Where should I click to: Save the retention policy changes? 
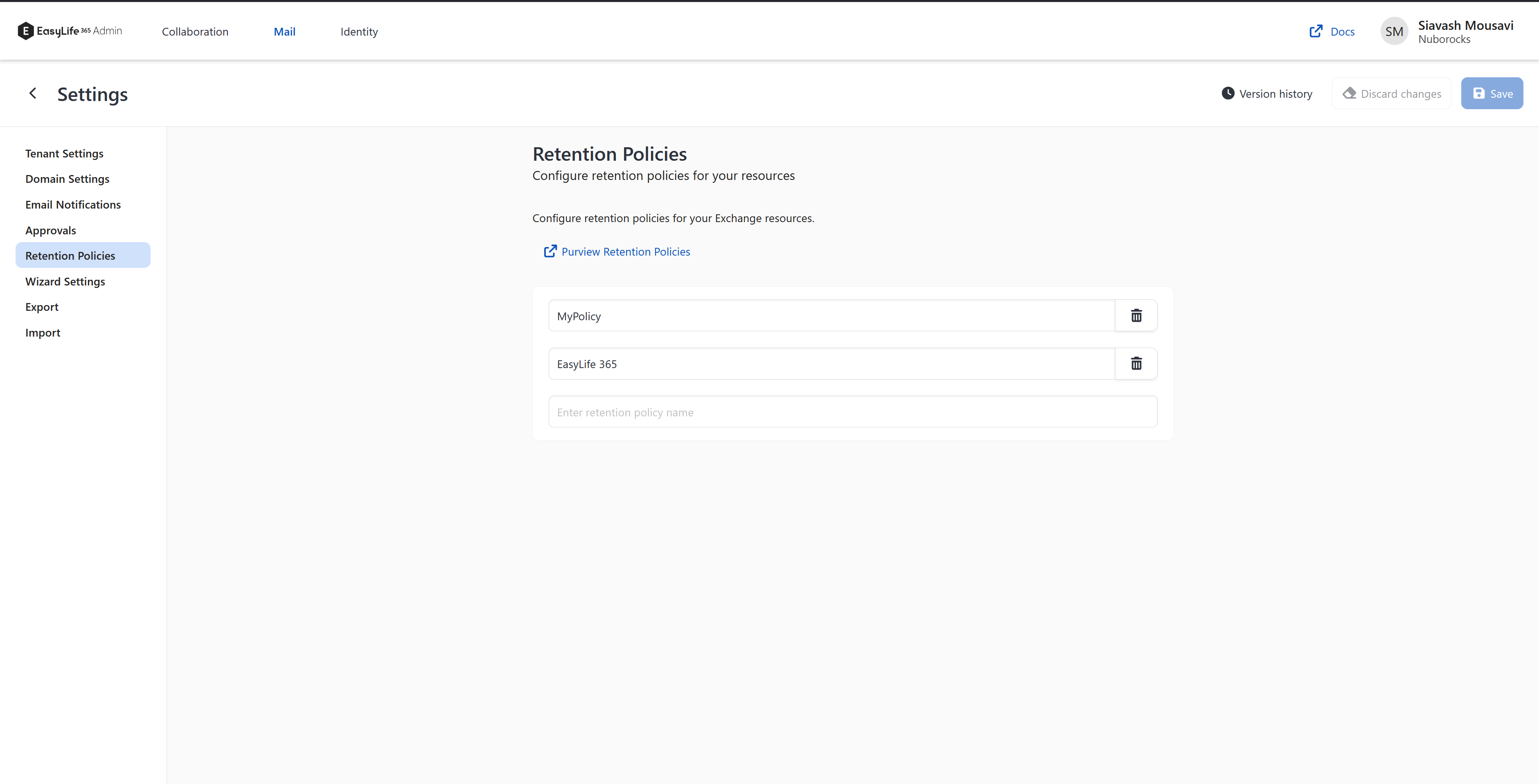[x=1492, y=93]
